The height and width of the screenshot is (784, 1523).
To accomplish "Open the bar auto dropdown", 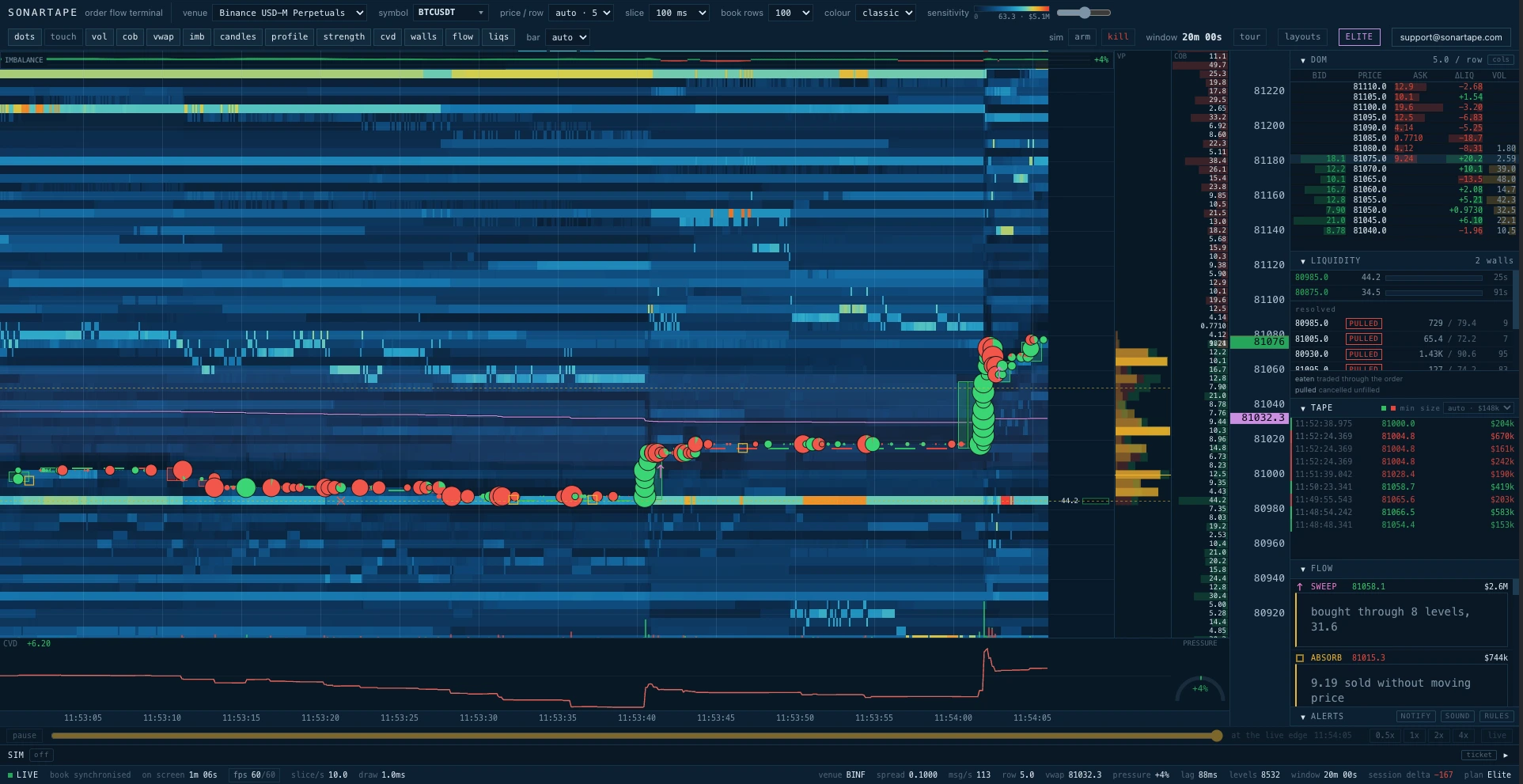I will pos(567,37).
